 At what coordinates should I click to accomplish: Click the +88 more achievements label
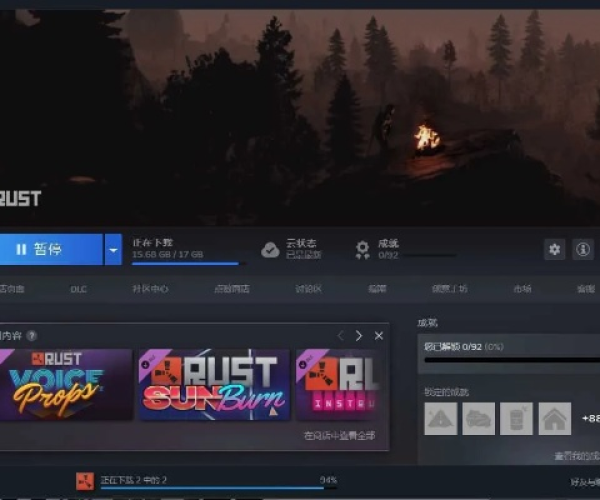click(x=590, y=419)
